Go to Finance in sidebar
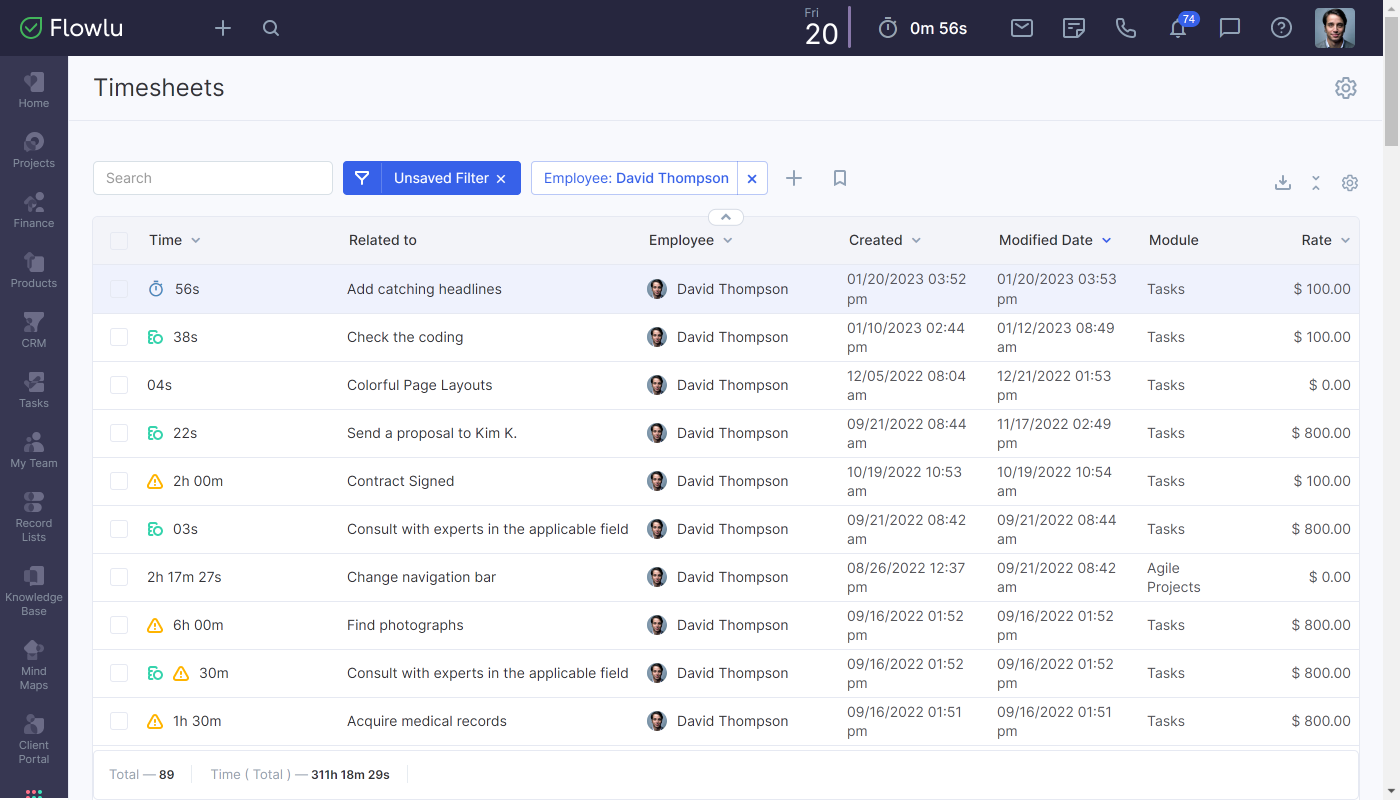1400x800 pixels. click(x=34, y=210)
